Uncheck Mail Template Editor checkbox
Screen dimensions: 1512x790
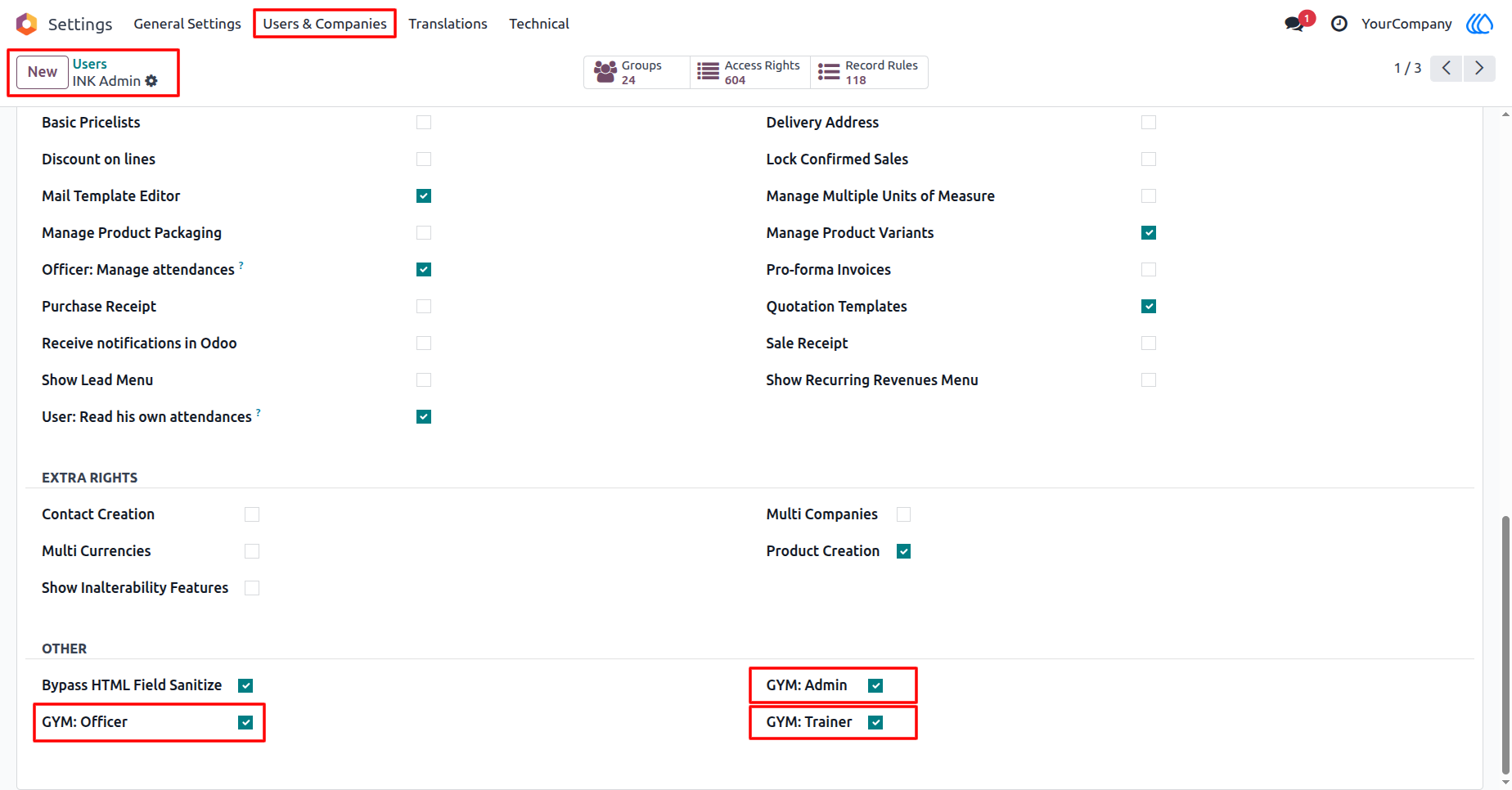(x=424, y=195)
